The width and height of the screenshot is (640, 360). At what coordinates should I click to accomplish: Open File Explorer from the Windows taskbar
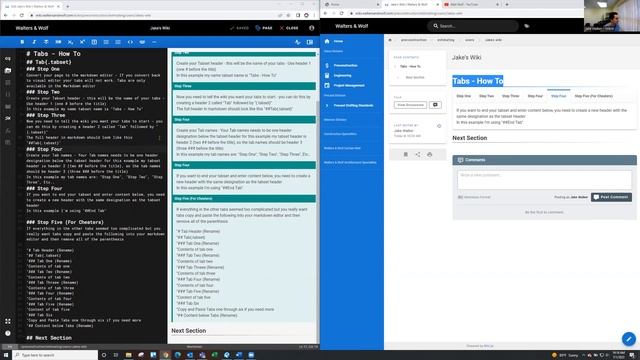(x=129, y=355)
